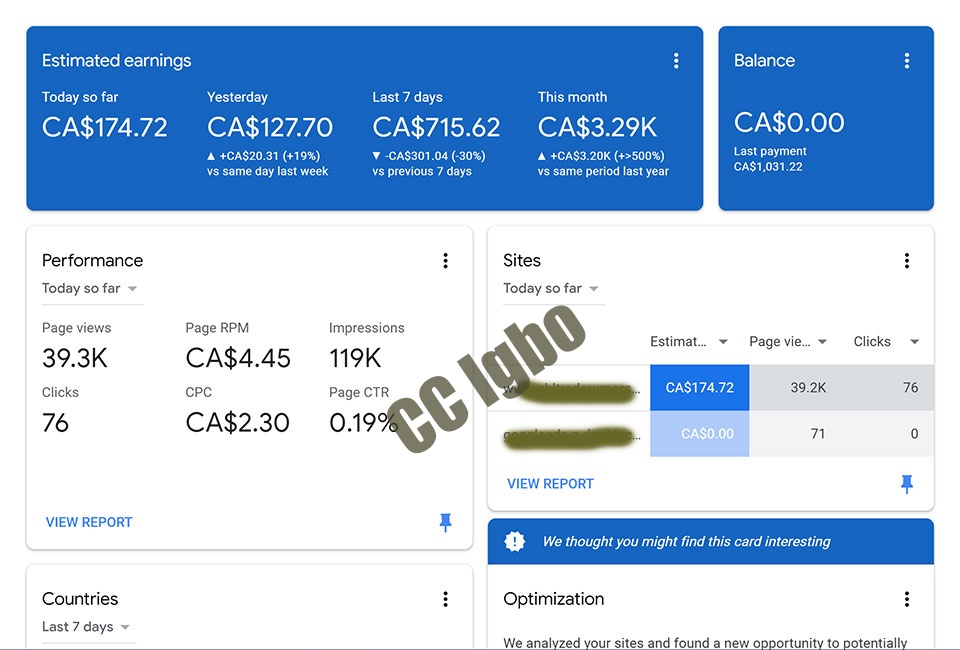Open Optimization card three-dot menu

[907, 599]
